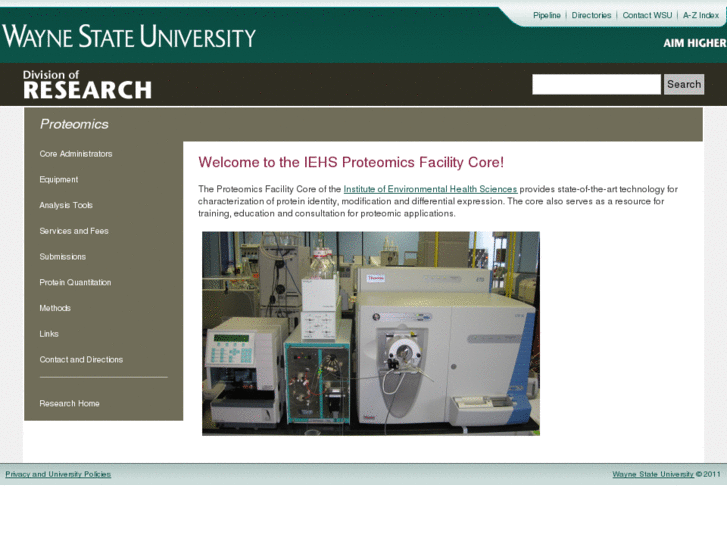The width and height of the screenshot is (727, 545).
Task: Open Protein Quantitation page
Action: click(x=75, y=282)
